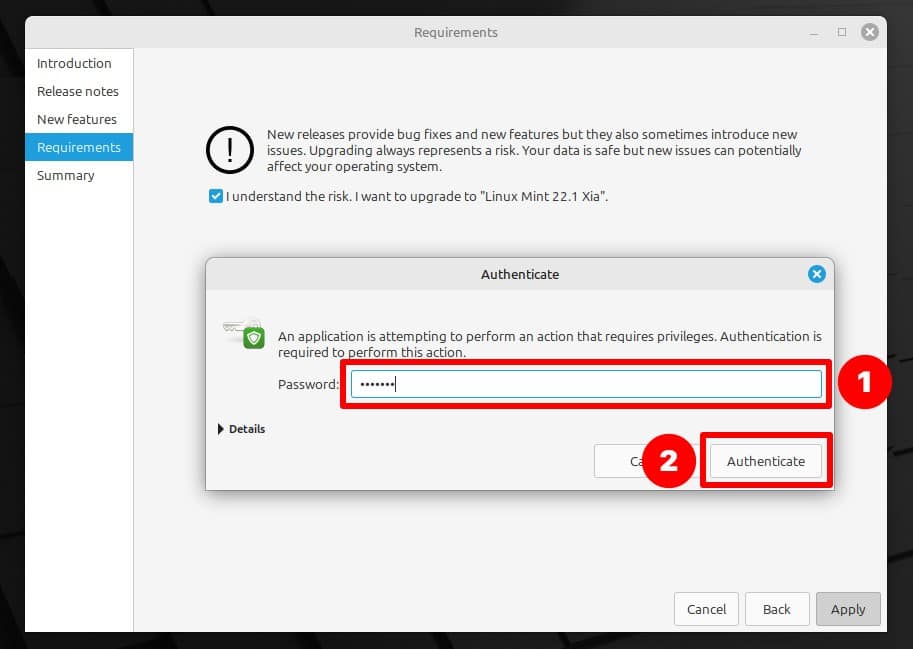
Task: Minimize the Requirements window
Action: click(x=814, y=33)
